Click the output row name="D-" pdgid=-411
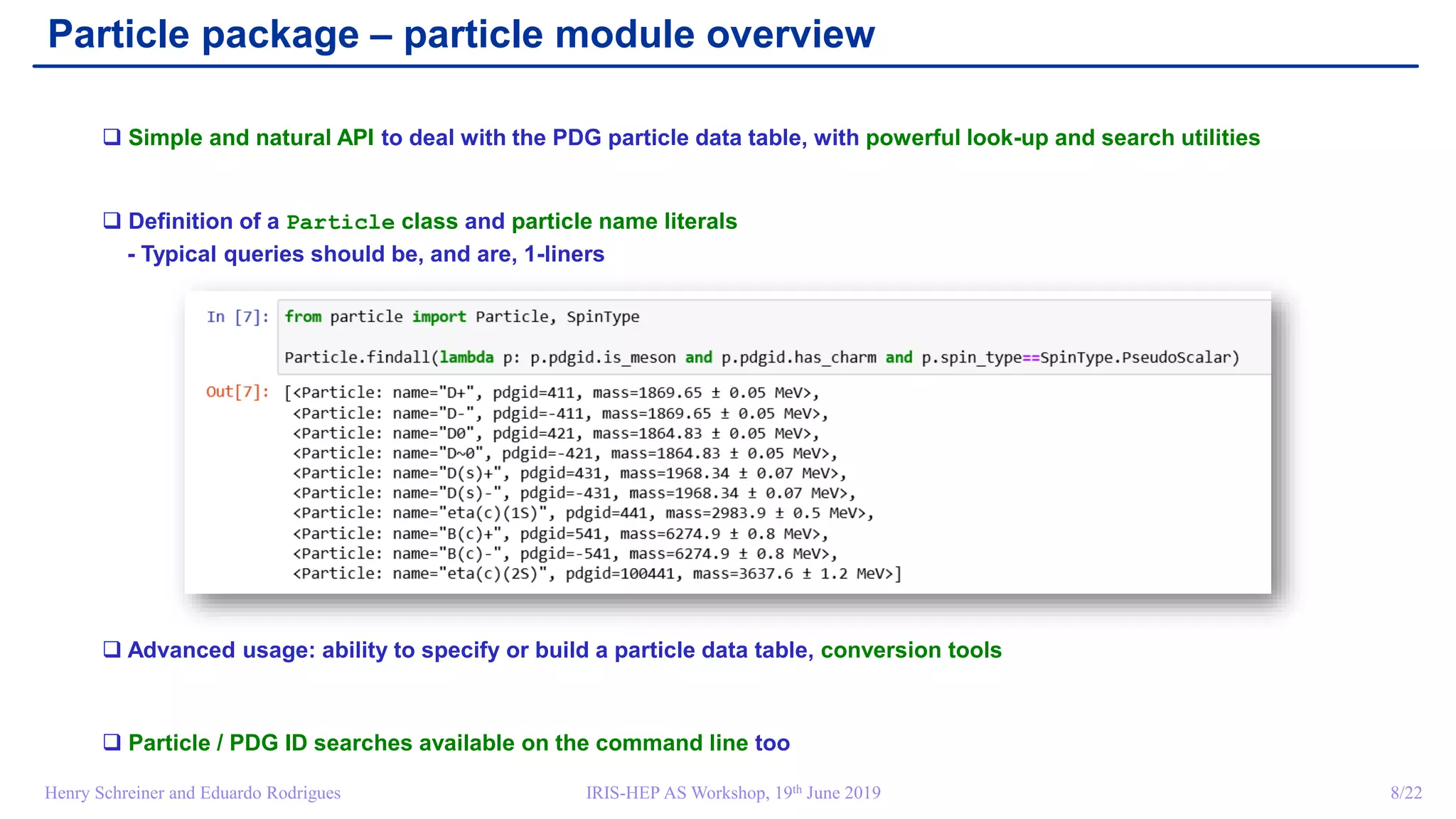This screenshot has height=819, width=1456. click(560, 414)
